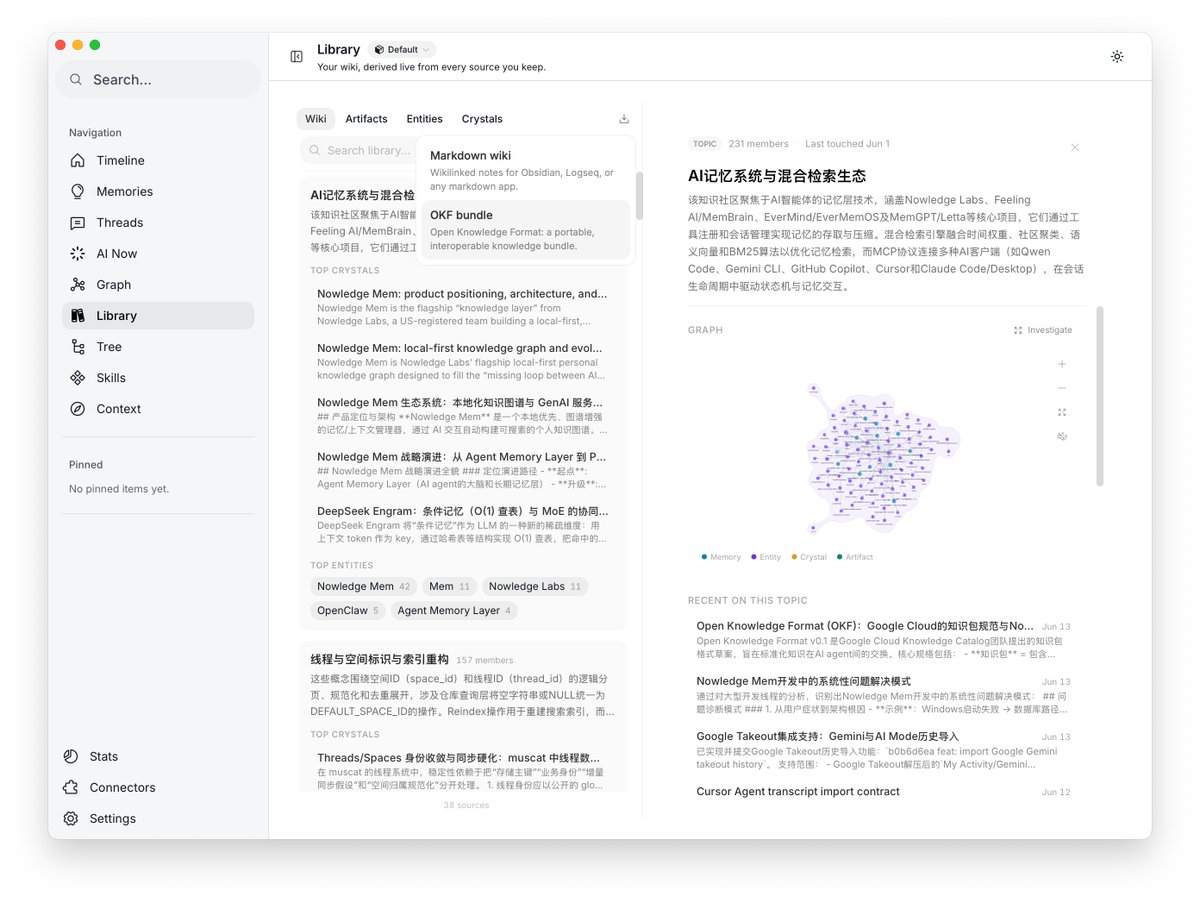Screen dimensions: 1200x903
Task: Open crystal 'Nowledge Mem: product positioning, architecture'
Action: pos(462,307)
